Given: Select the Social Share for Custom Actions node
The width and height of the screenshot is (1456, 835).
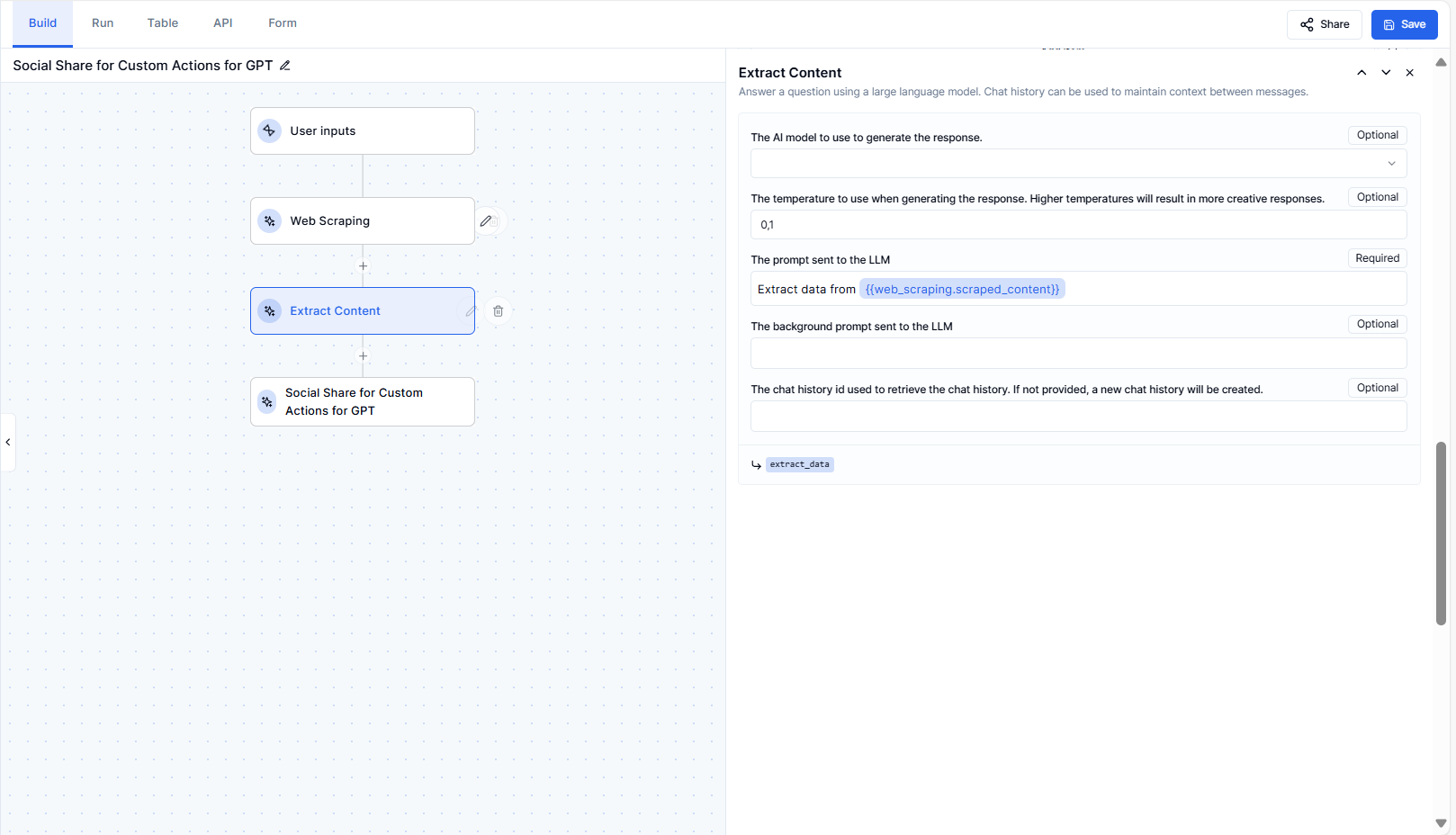Looking at the screenshot, I should point(363,402).
